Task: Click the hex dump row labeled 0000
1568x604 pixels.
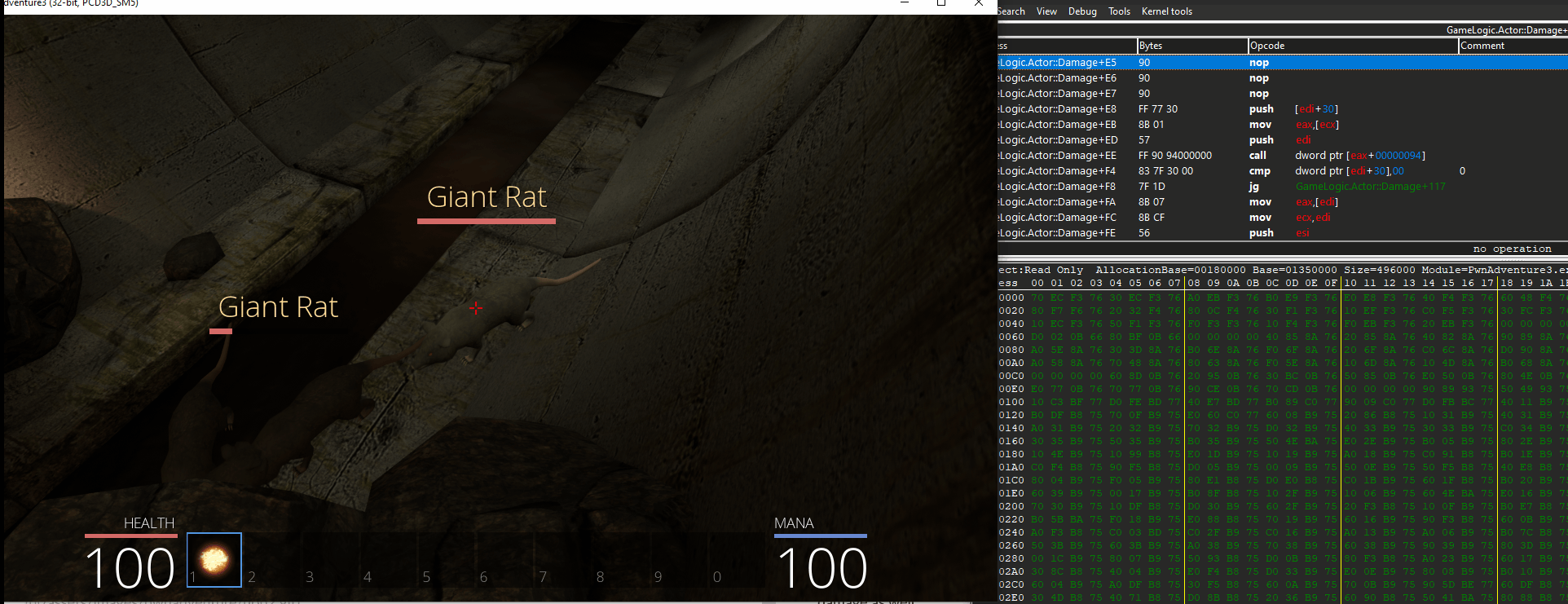Action: 1283,298
